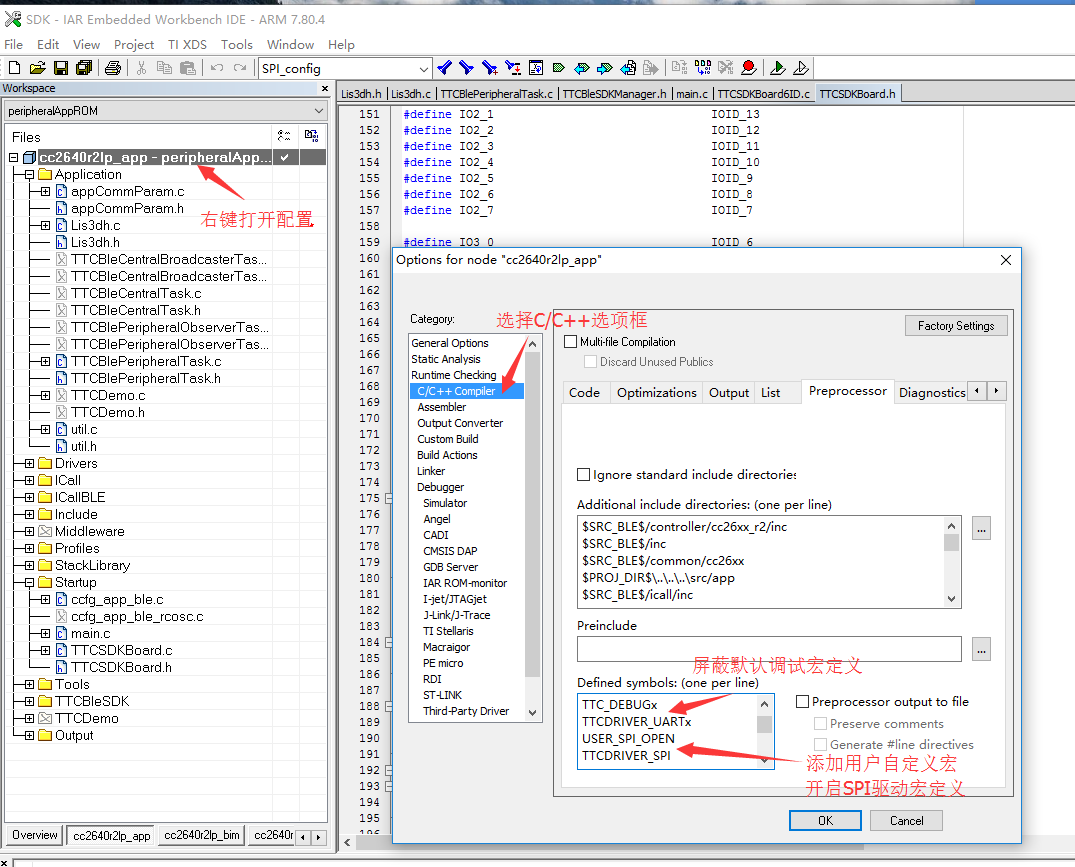This screenshot has width=1075, height=867.
Task: Expand the main.c file node
Action: click(x=45, y=633)
